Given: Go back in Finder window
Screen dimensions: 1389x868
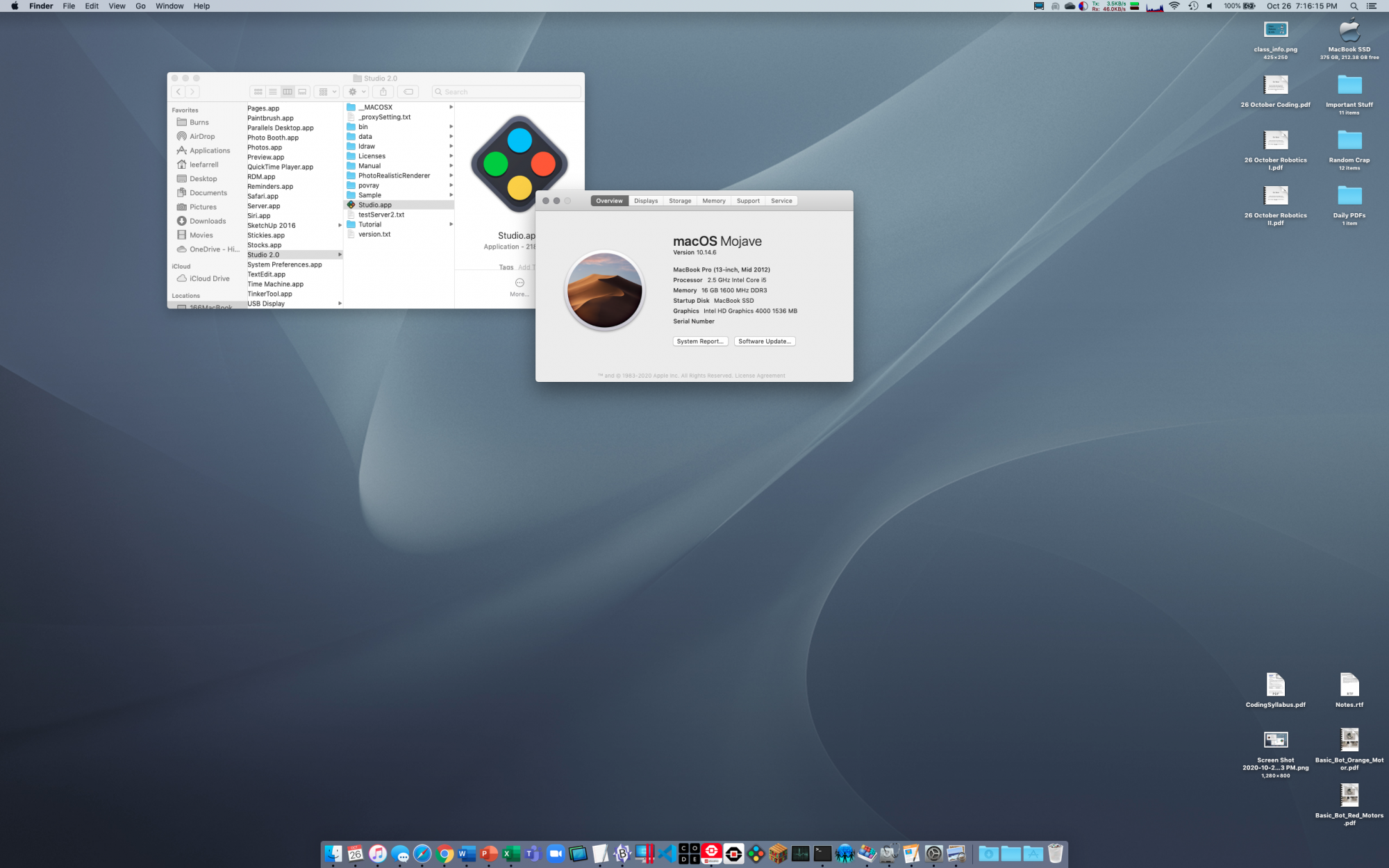Looking at the screenshot, I should click(178, 92).
